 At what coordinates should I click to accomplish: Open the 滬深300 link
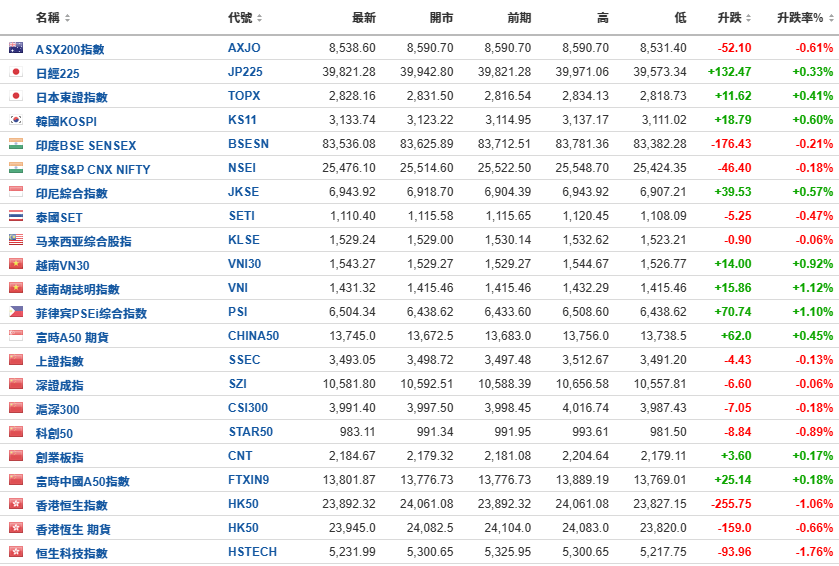57,409
